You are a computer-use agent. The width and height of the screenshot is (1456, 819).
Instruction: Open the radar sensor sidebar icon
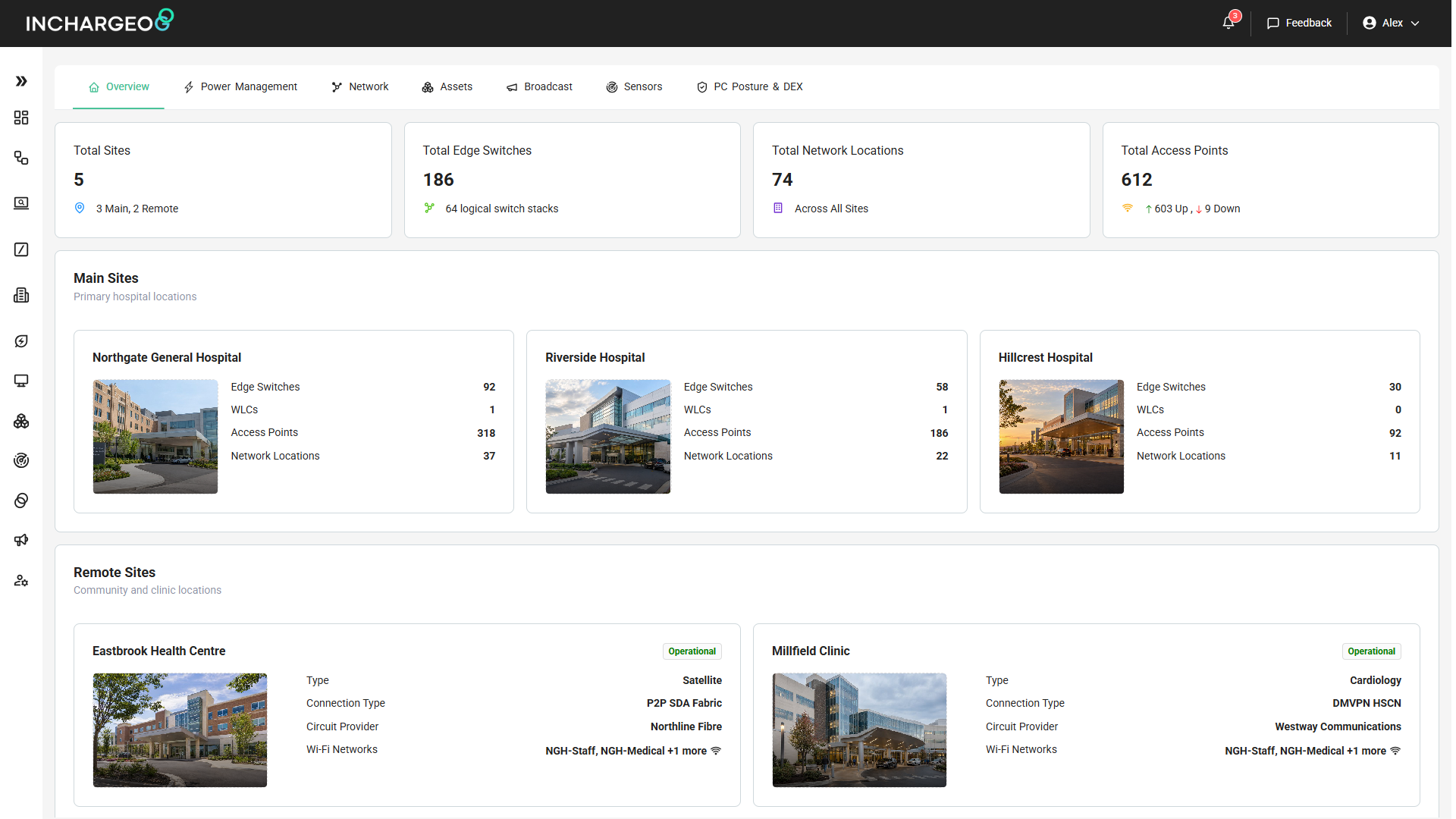21,460
